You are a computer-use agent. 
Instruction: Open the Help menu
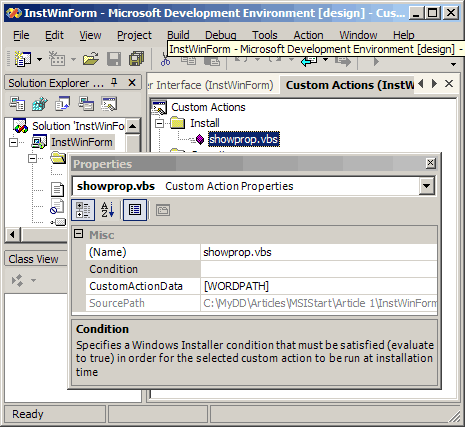403,35
